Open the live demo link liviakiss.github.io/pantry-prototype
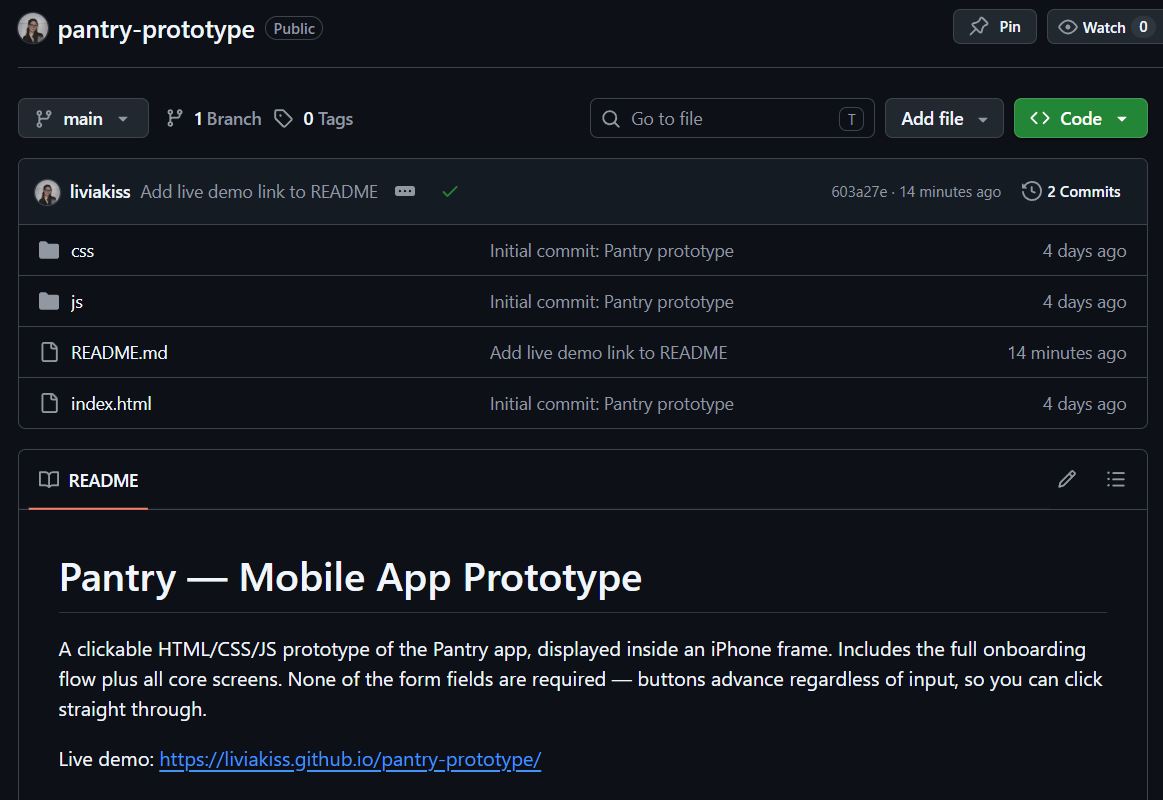 coord(350,759)
